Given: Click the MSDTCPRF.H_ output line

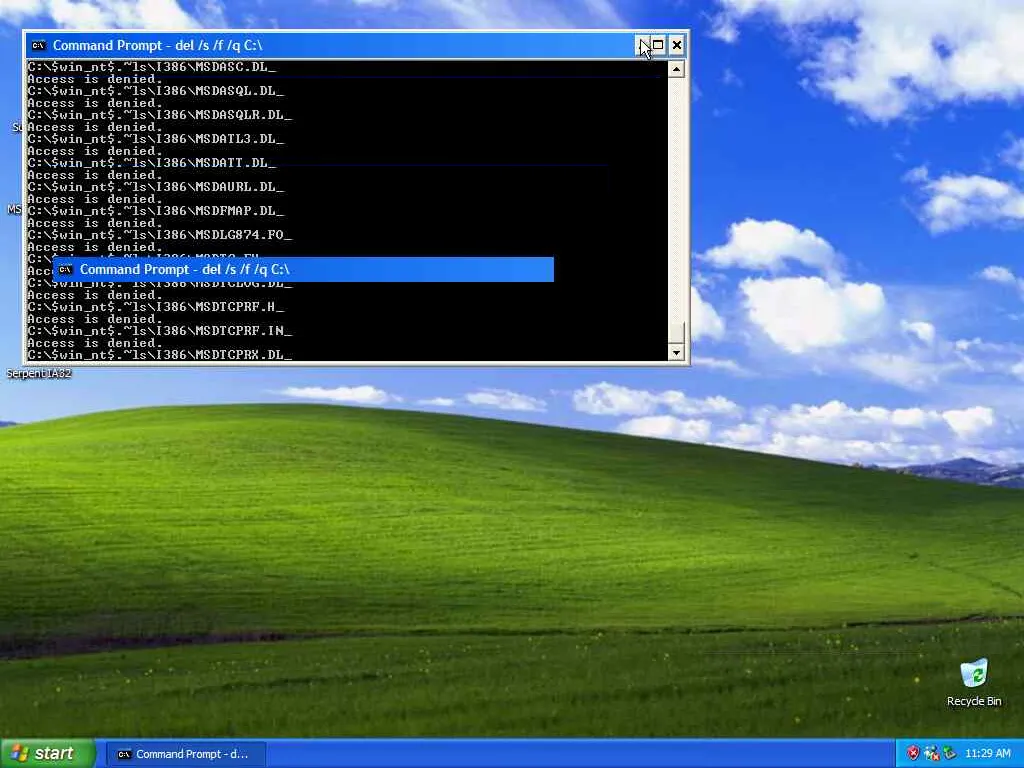Looking at the screenshot, I should (155, 307).
